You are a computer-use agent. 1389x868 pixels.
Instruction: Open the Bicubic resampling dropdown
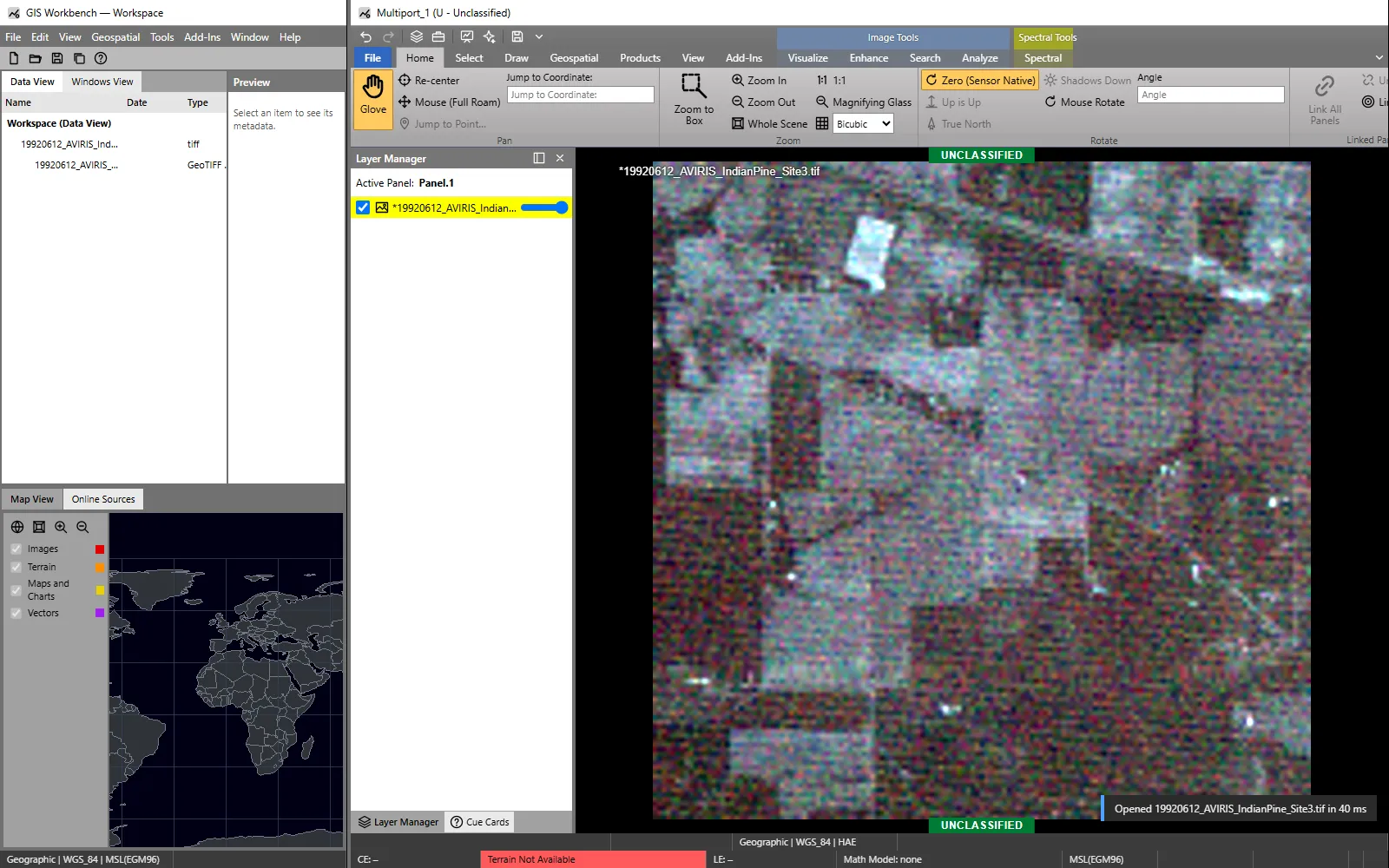(863, 124)
